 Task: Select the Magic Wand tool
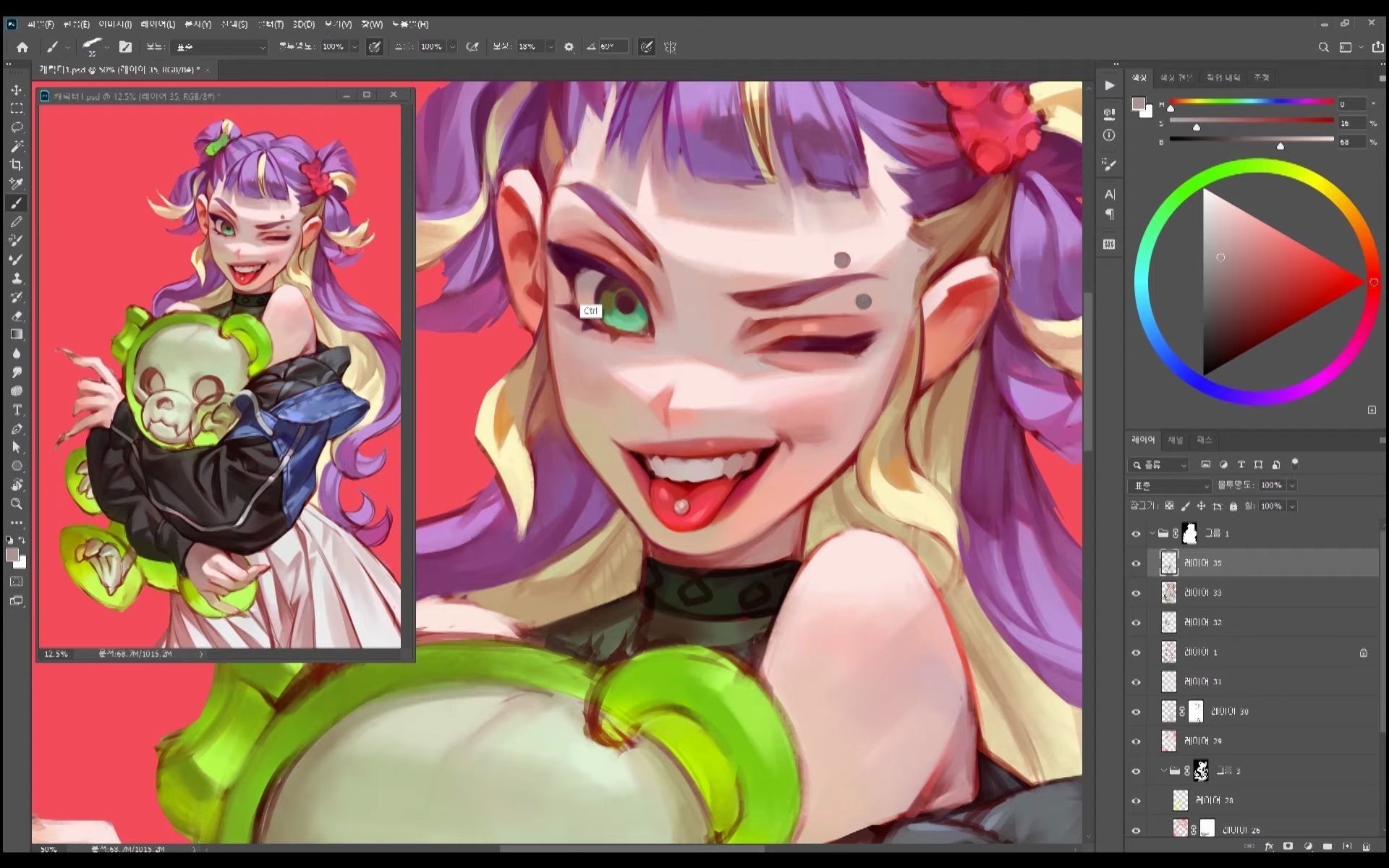tap(16, 146)
